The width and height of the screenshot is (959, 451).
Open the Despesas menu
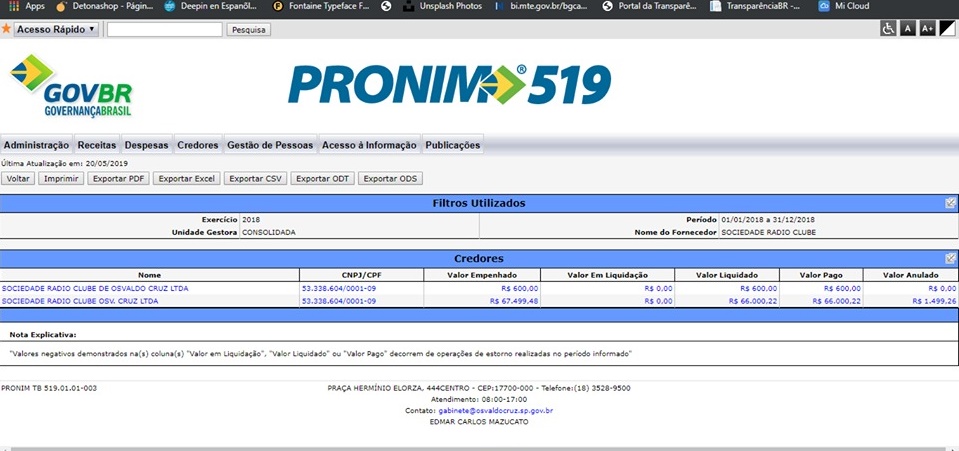coord(146,145)
